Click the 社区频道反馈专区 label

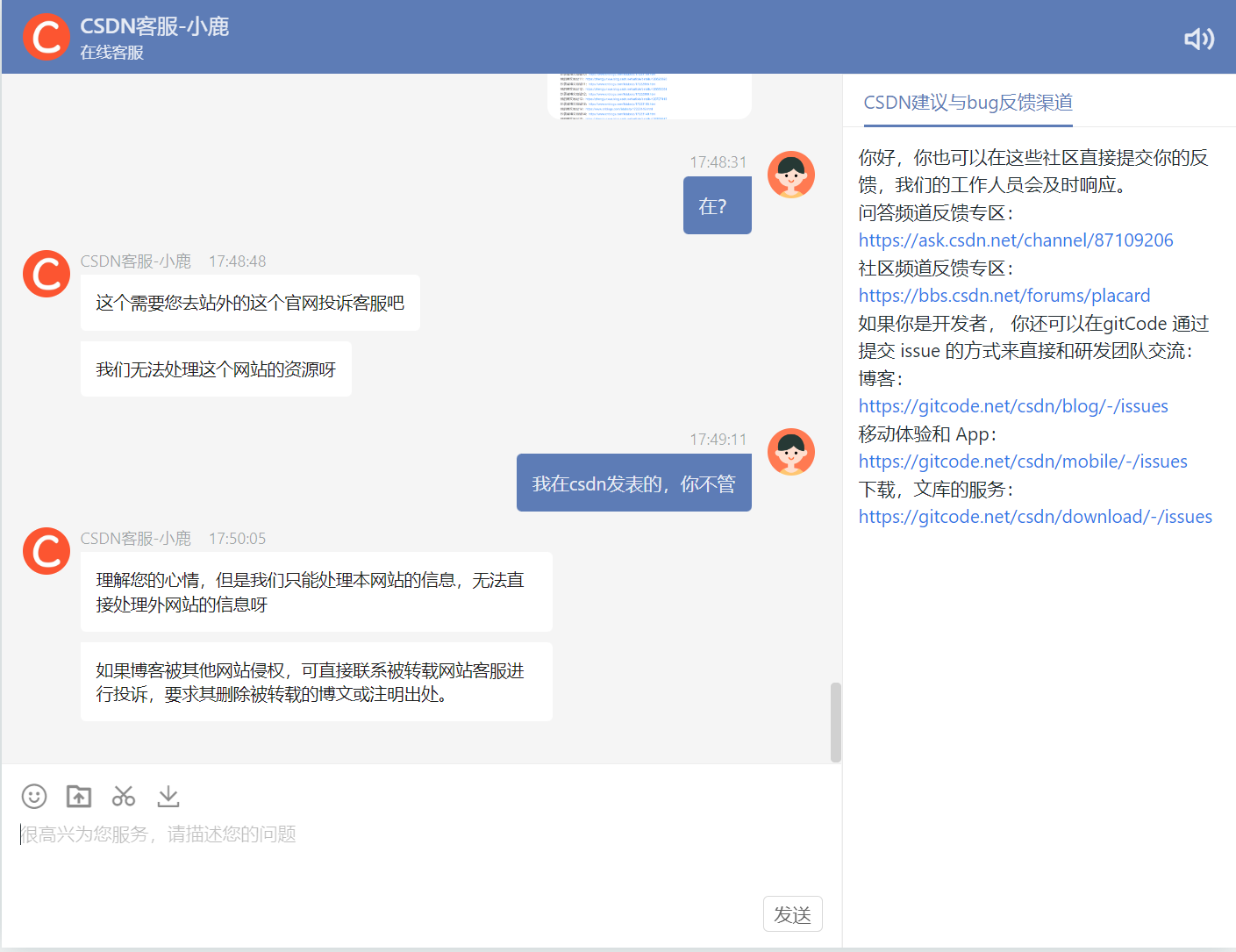click(936, 268)
